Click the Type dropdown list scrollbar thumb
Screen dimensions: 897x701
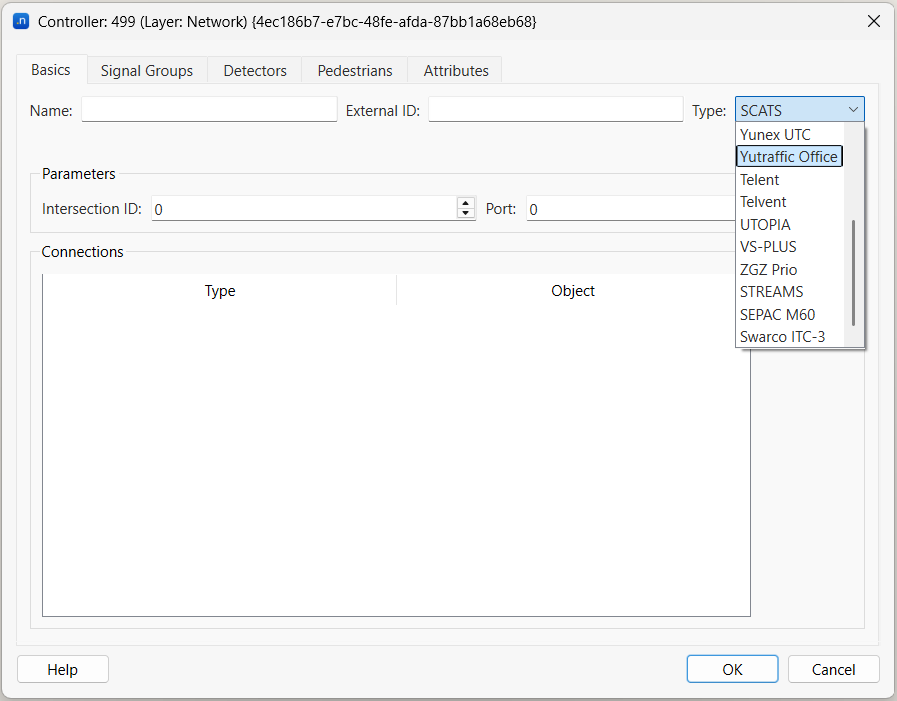[854, 273]
